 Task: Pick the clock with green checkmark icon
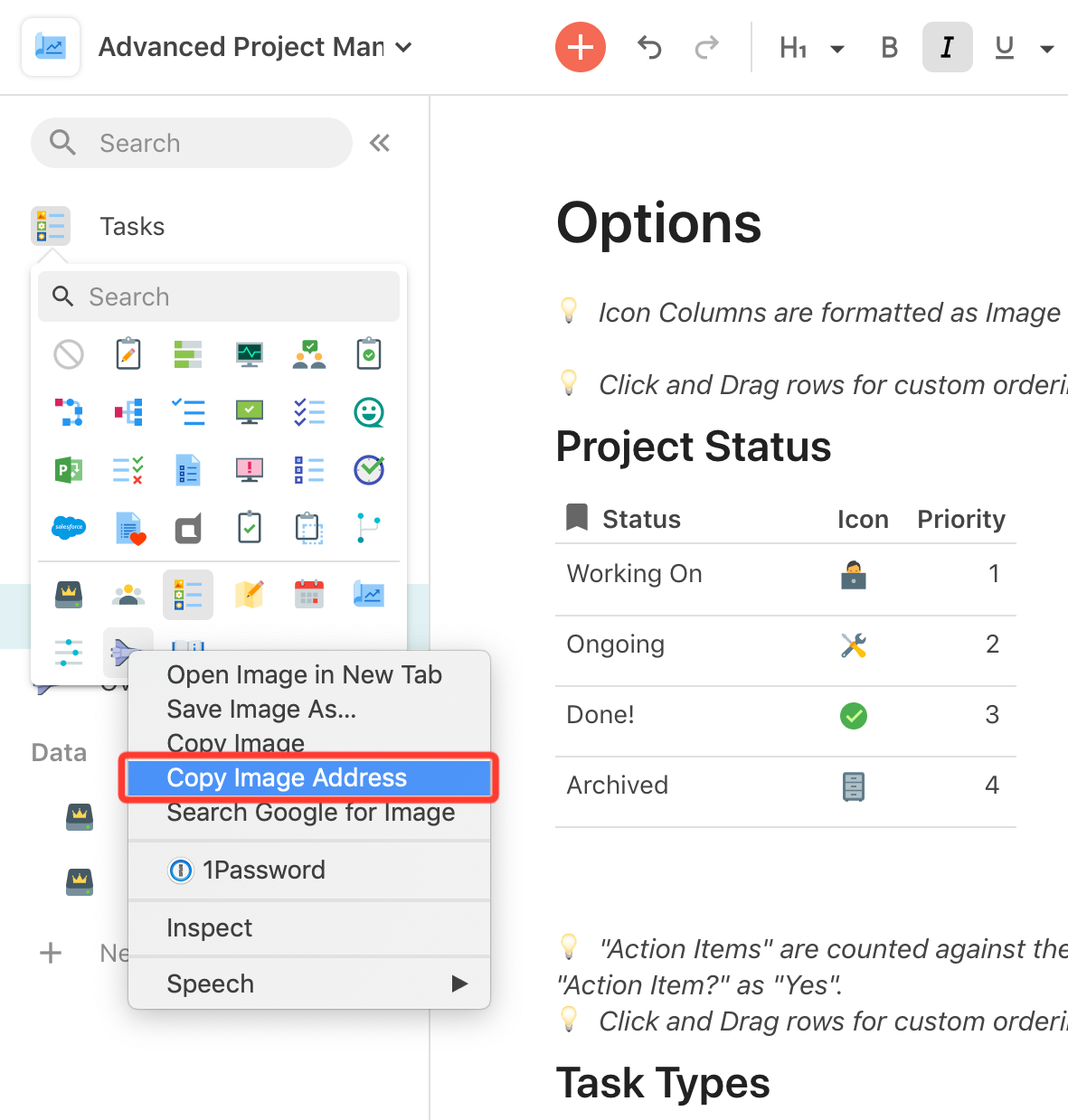[x=369, y=470]
